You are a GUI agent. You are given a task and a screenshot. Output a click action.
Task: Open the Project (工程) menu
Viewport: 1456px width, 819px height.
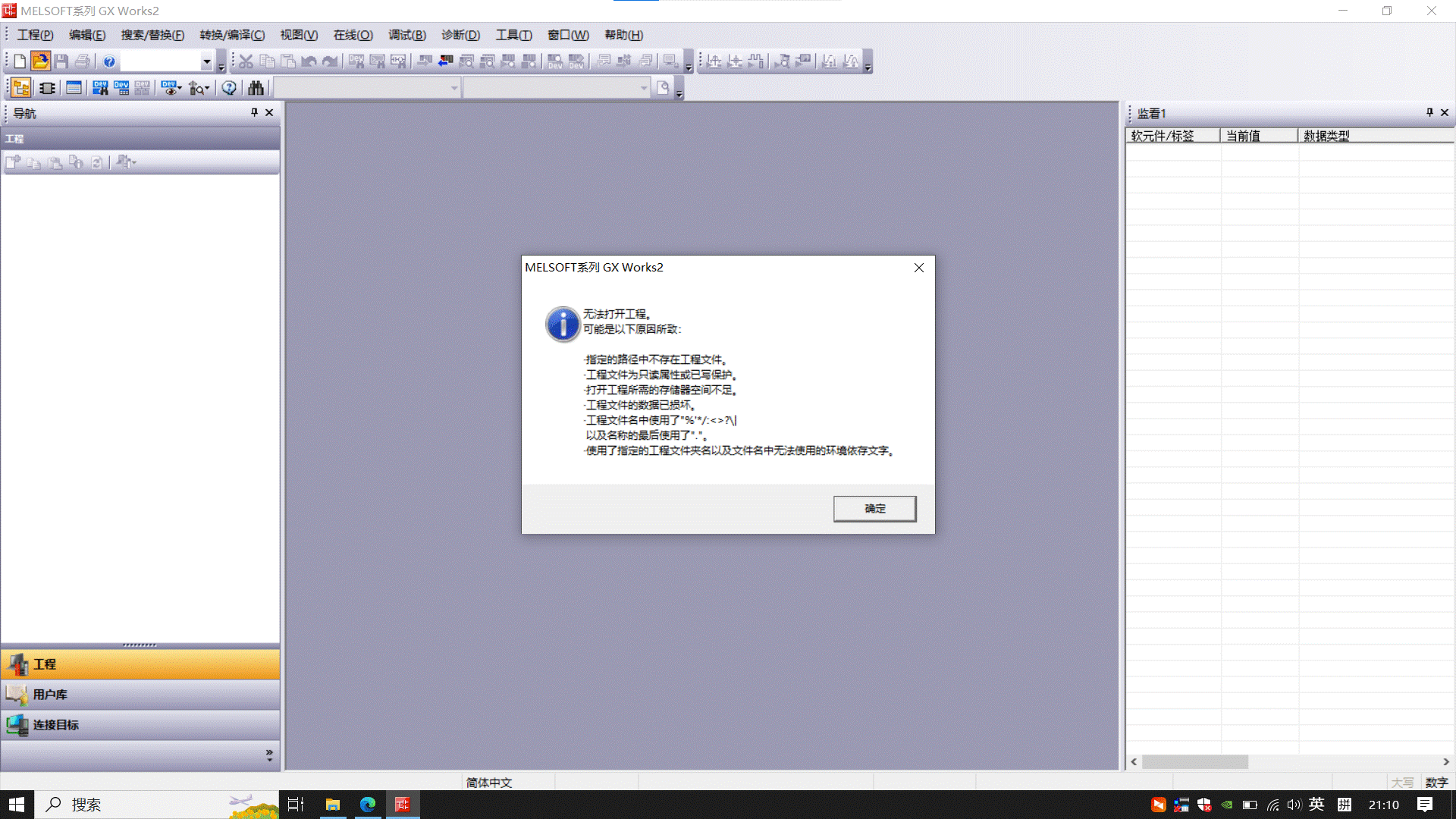(x=35, y=35)
